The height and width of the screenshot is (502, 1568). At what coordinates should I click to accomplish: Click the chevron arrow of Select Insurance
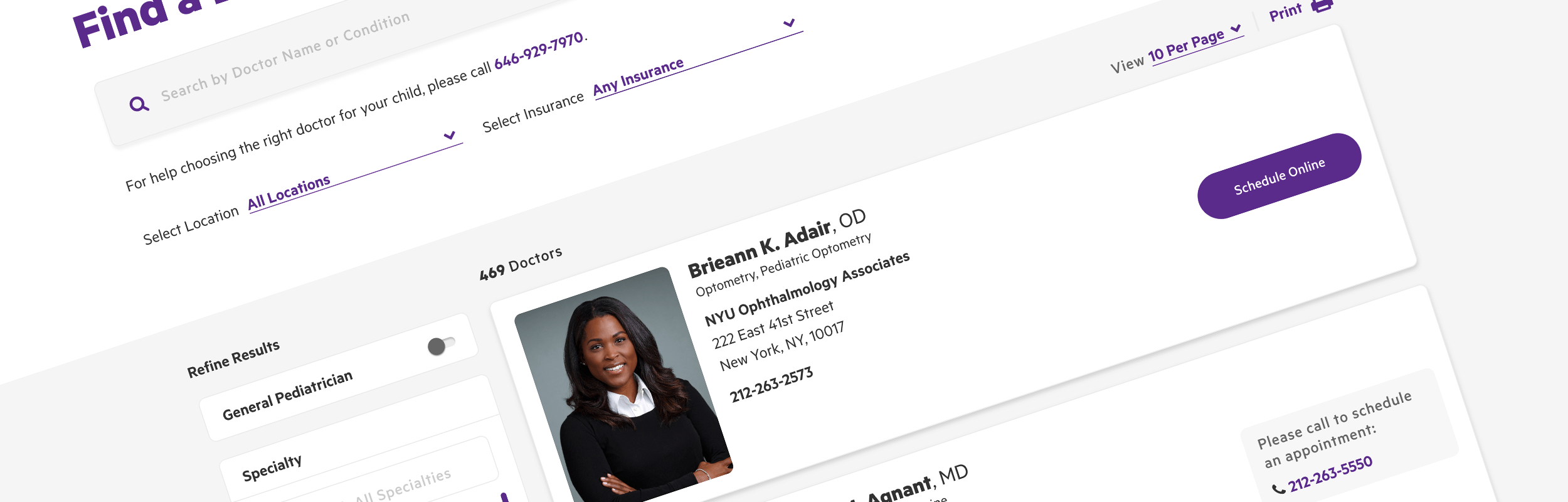(790, 23)
